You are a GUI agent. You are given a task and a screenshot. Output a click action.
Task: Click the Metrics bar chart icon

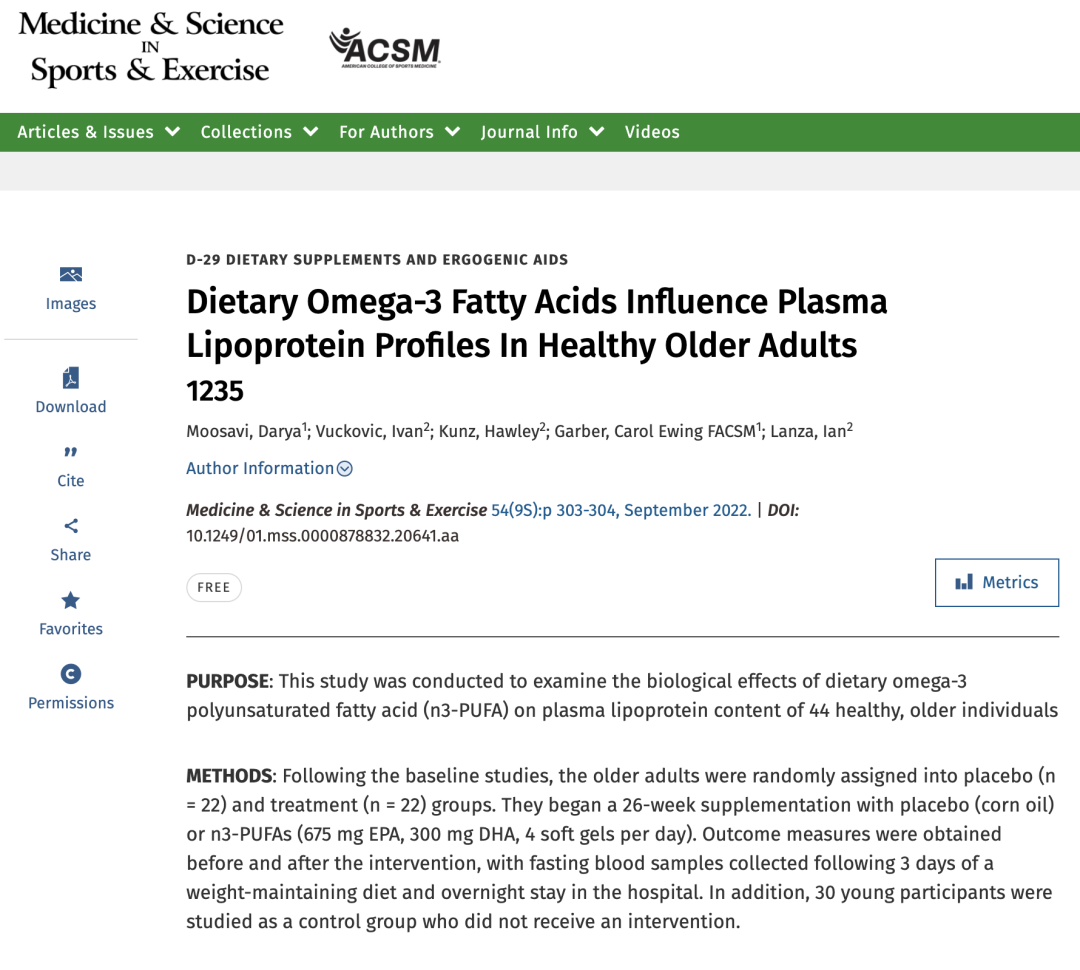coord(964,582)
